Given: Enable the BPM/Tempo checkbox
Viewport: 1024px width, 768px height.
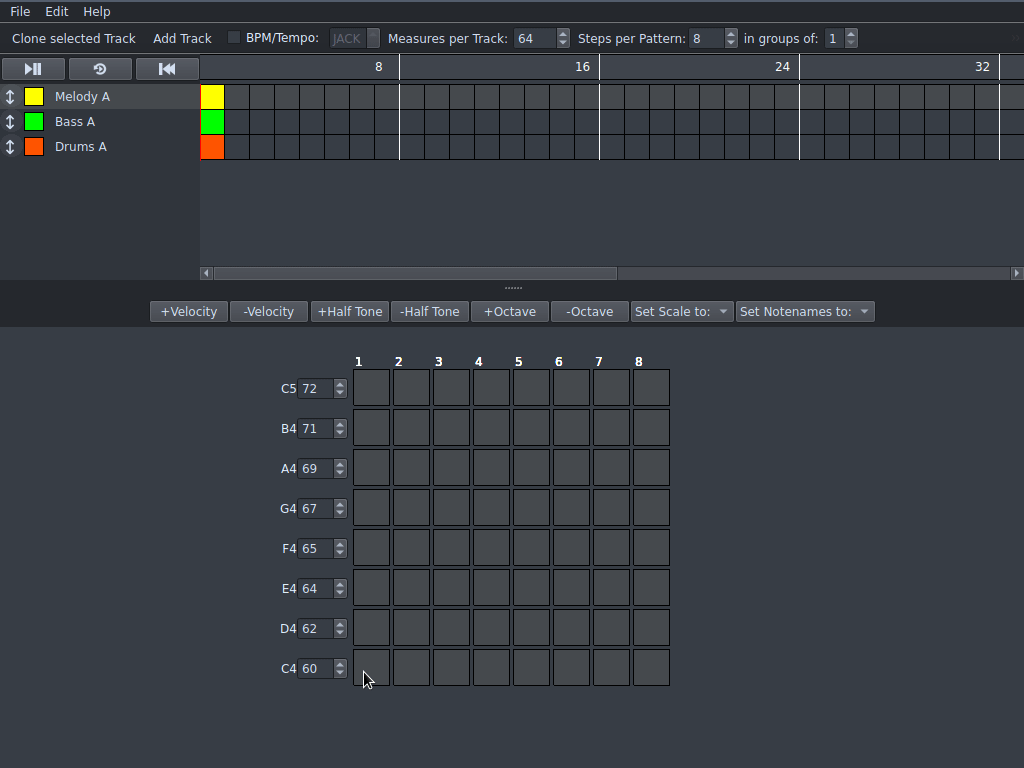Looking at the screenshot, I should coord(234,38).
